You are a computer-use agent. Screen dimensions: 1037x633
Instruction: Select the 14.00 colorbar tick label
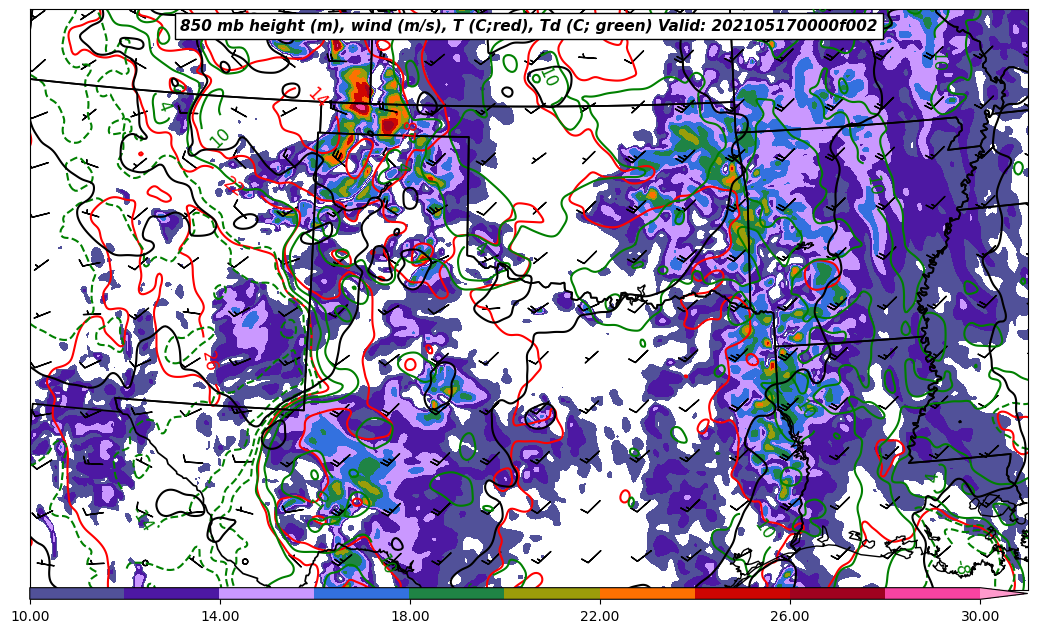(220, 616)
